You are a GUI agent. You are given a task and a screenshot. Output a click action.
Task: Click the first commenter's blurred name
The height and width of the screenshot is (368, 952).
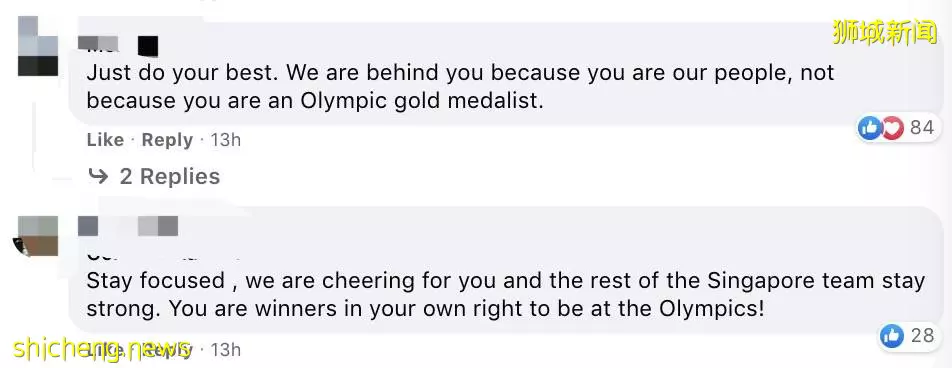click(118, 45)
